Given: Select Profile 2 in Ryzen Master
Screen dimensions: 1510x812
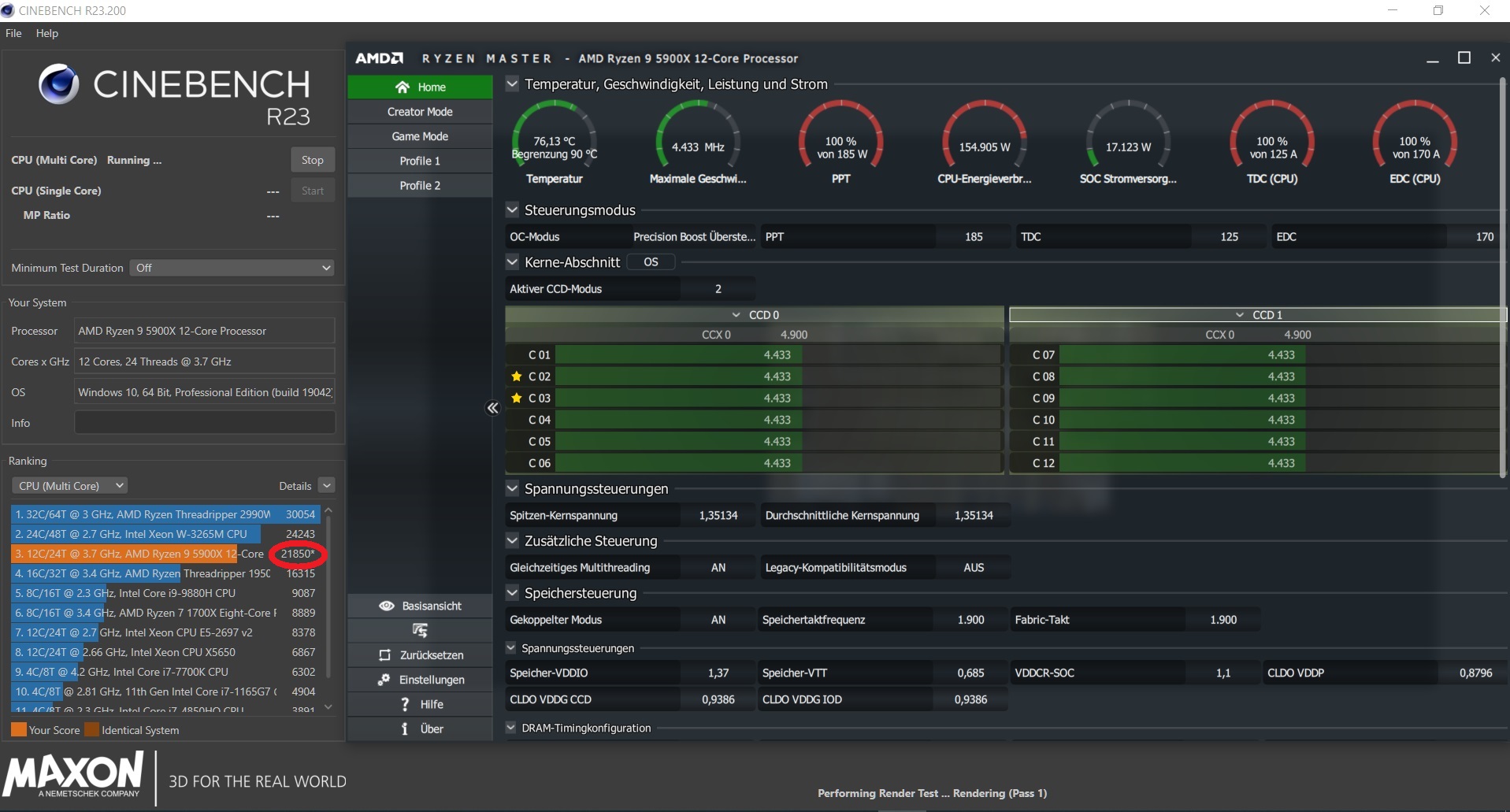Looking at the screenshot, I should point(420,185).
